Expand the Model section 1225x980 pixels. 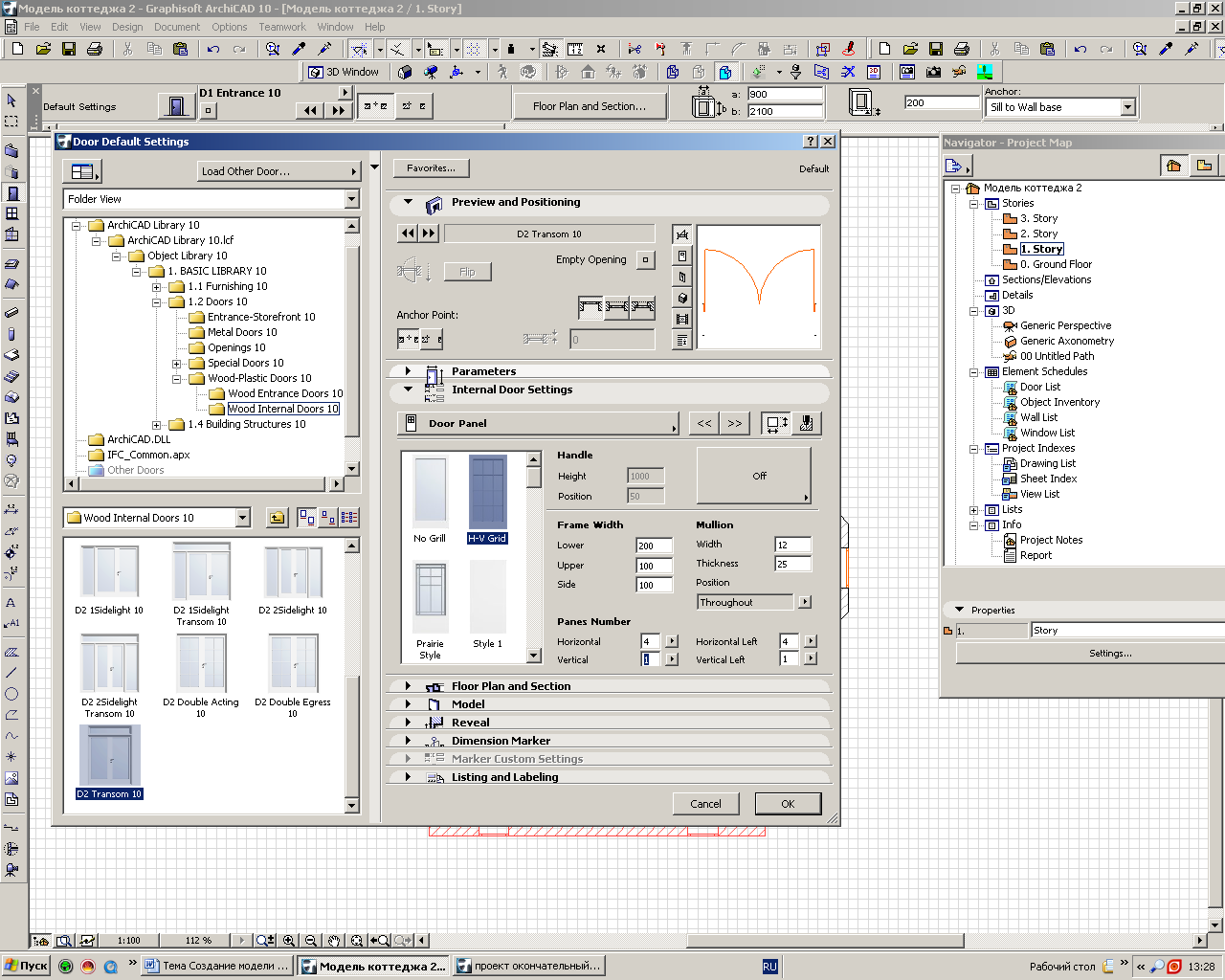click(409, 704)
